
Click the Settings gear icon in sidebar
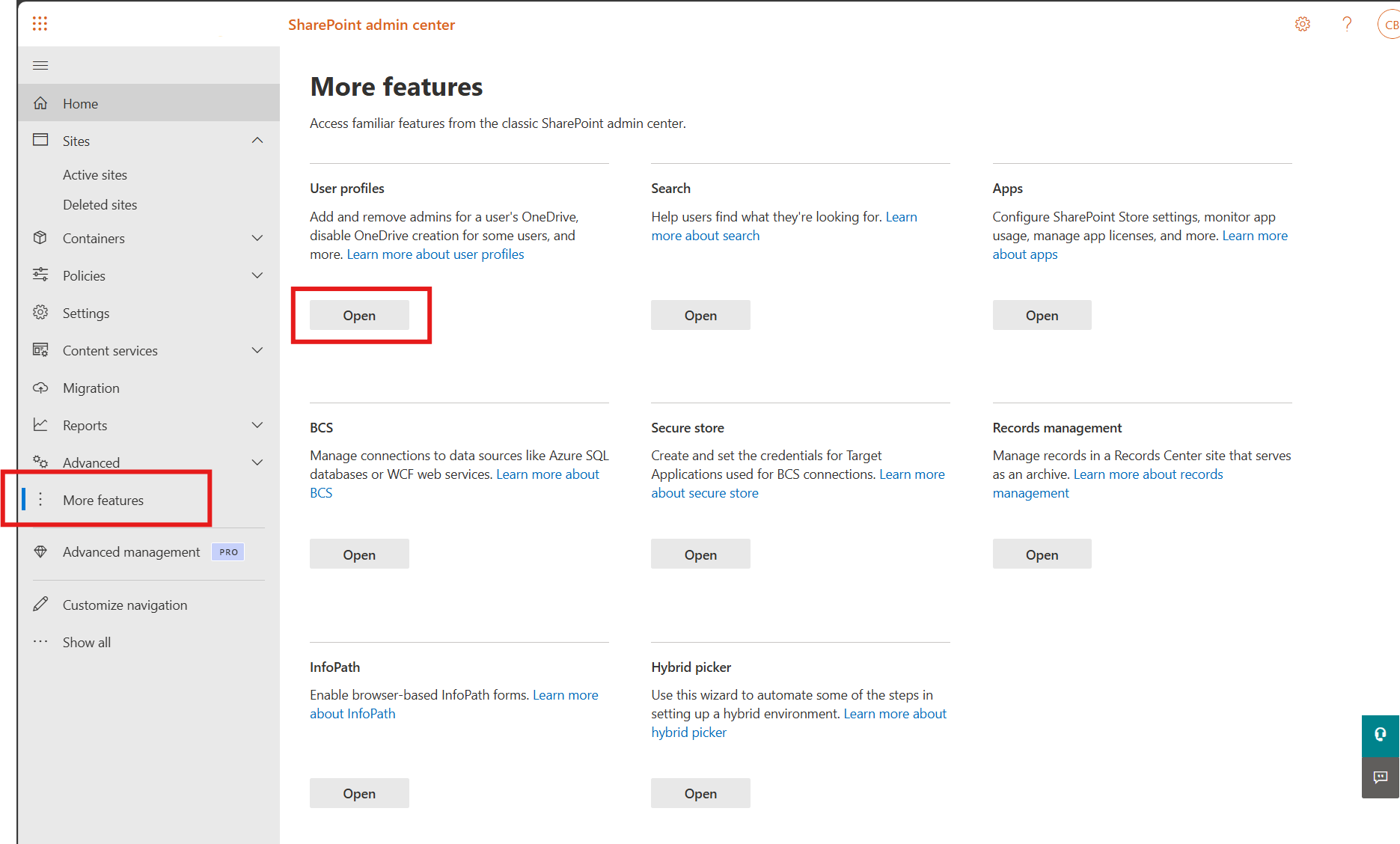[x=40, y=312]
